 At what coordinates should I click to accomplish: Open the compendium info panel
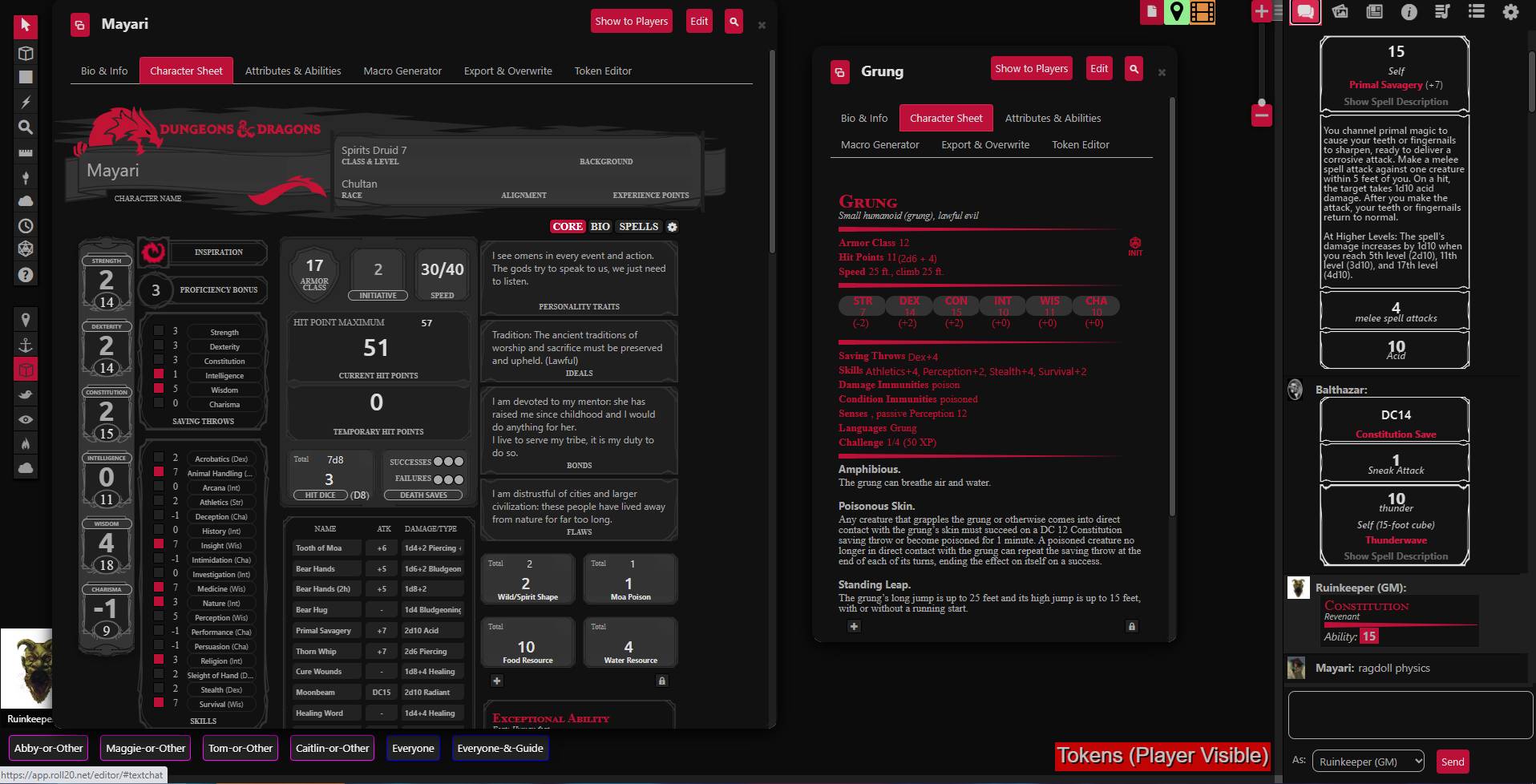(x=1409, y=12)
